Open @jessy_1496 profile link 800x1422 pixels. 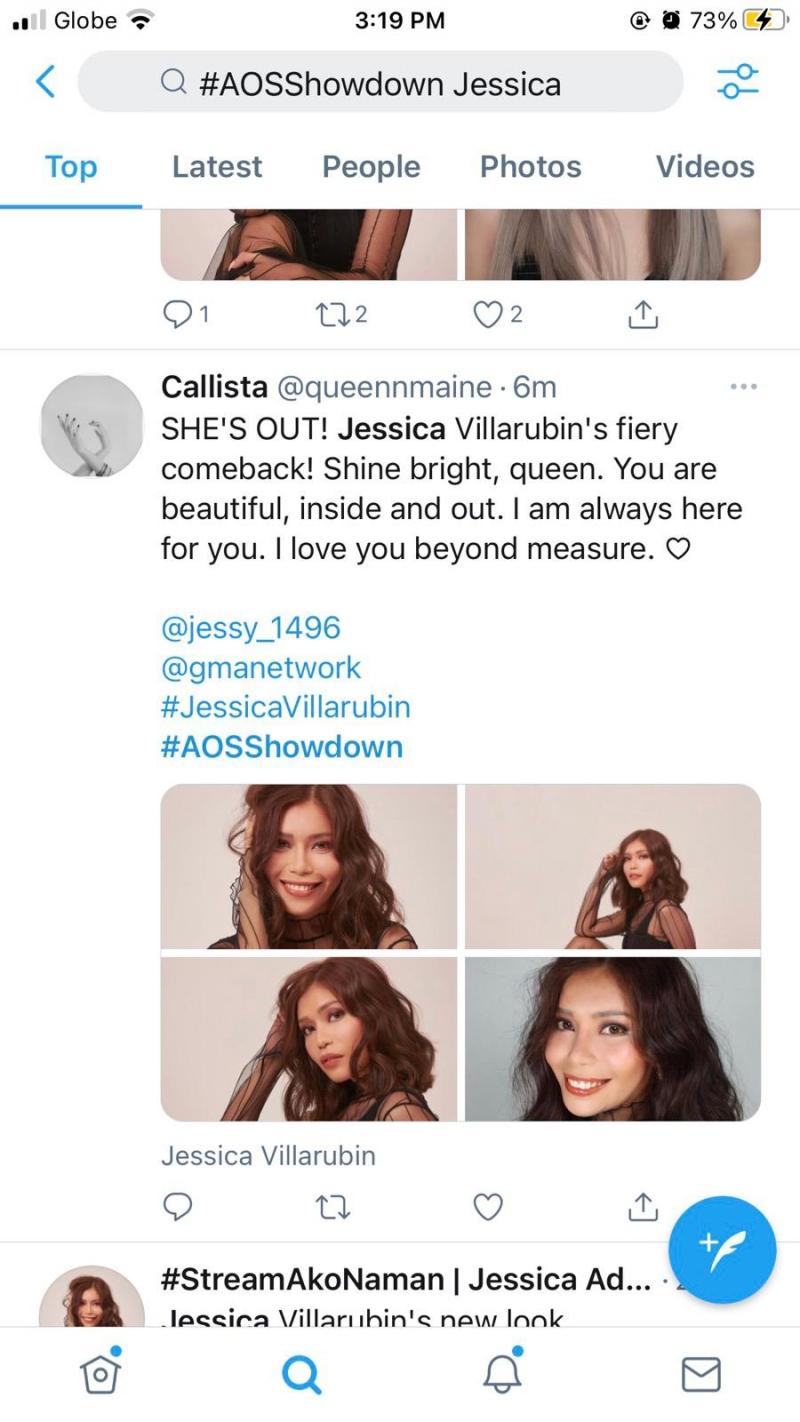click(250, 627)
